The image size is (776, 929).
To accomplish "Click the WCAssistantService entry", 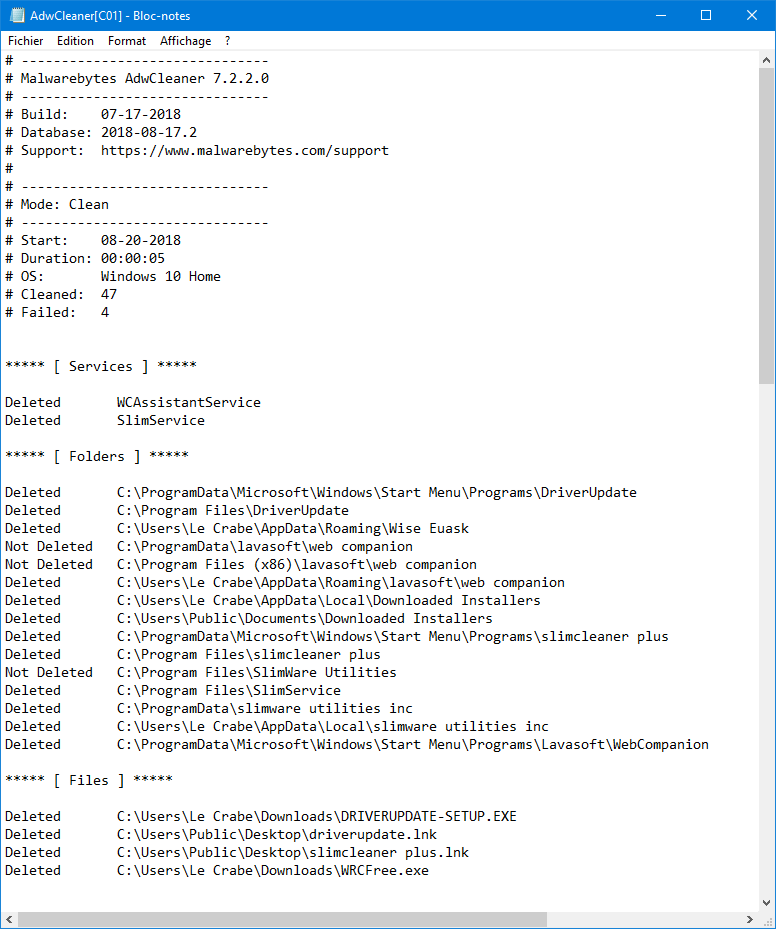I will click(x=188, y=402).
